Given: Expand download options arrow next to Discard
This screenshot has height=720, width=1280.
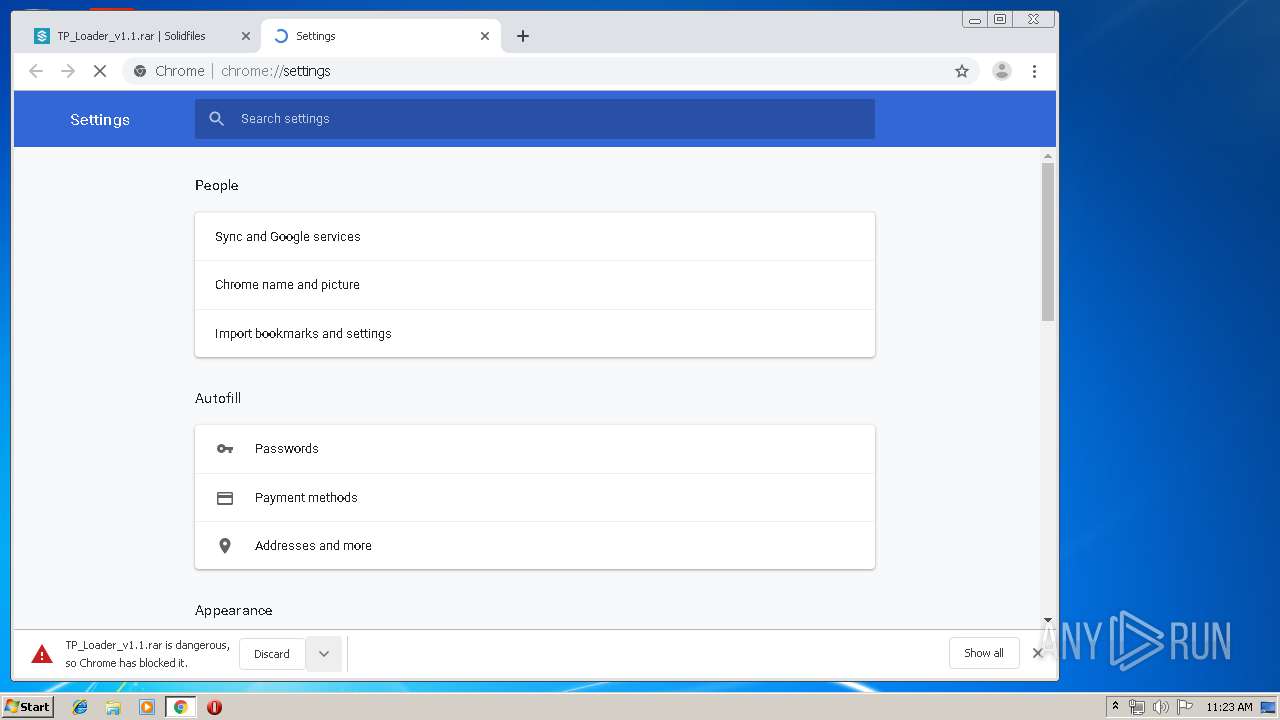Looking at the screenshot, I should [324, 654].
